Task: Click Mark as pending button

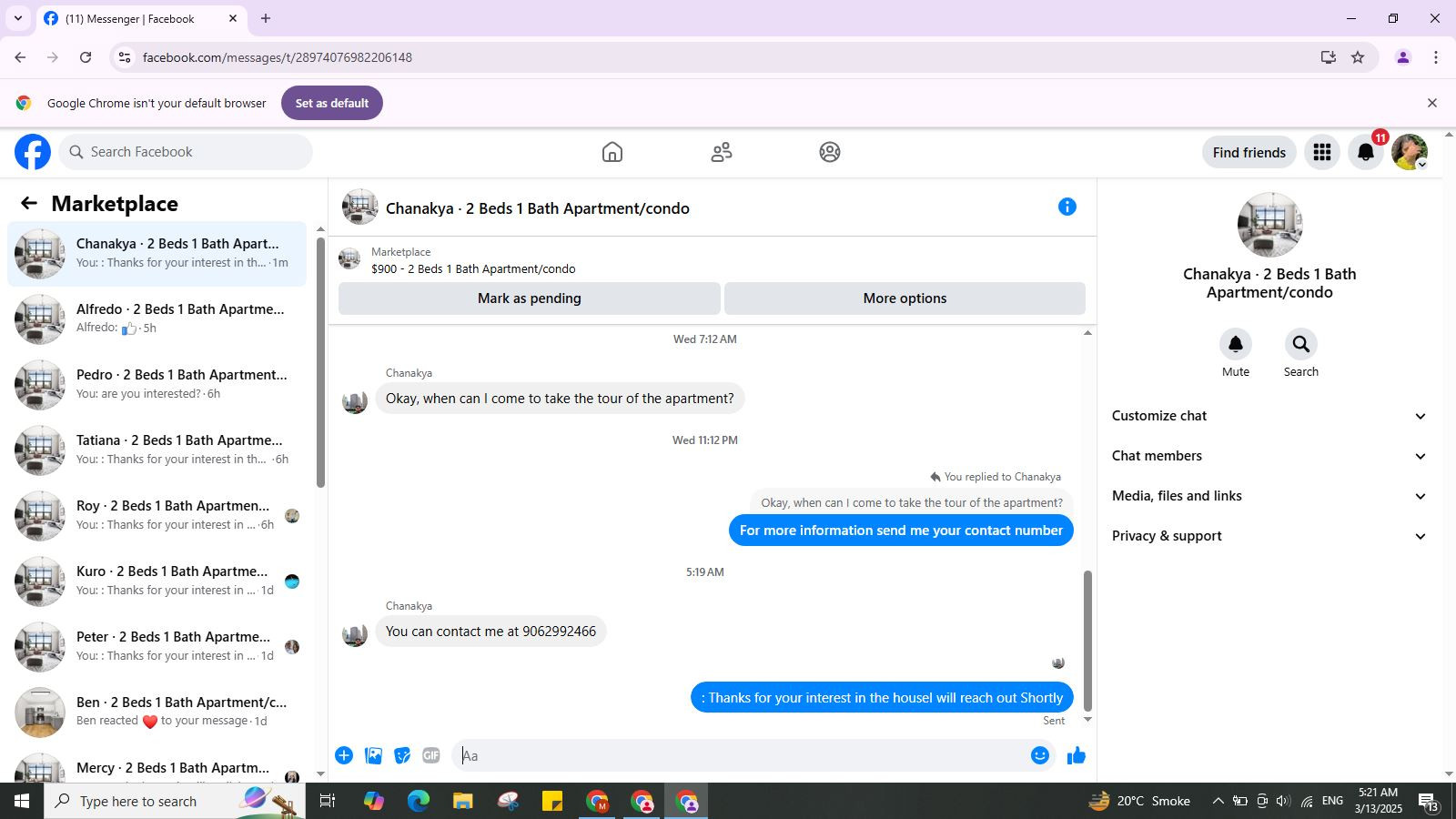Action: click(x=530, y=298)
